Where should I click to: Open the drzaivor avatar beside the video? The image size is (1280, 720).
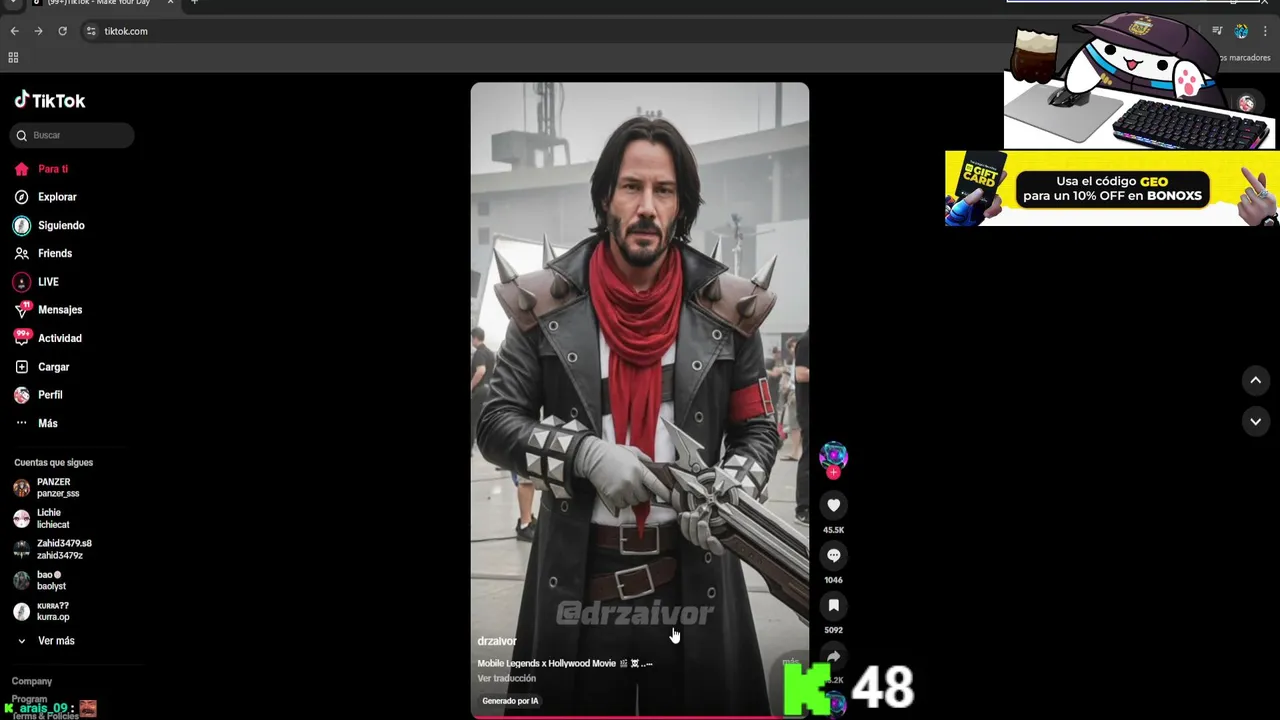point(833,456)
